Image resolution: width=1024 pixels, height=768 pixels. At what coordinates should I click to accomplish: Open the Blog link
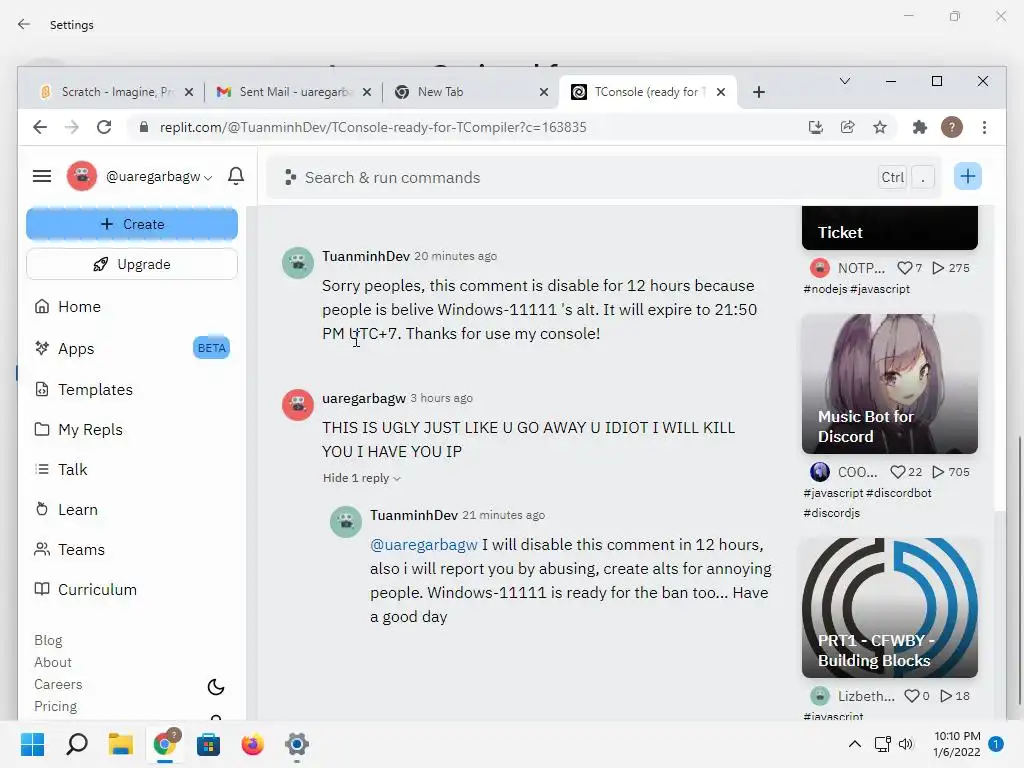[x=48, y=641]
